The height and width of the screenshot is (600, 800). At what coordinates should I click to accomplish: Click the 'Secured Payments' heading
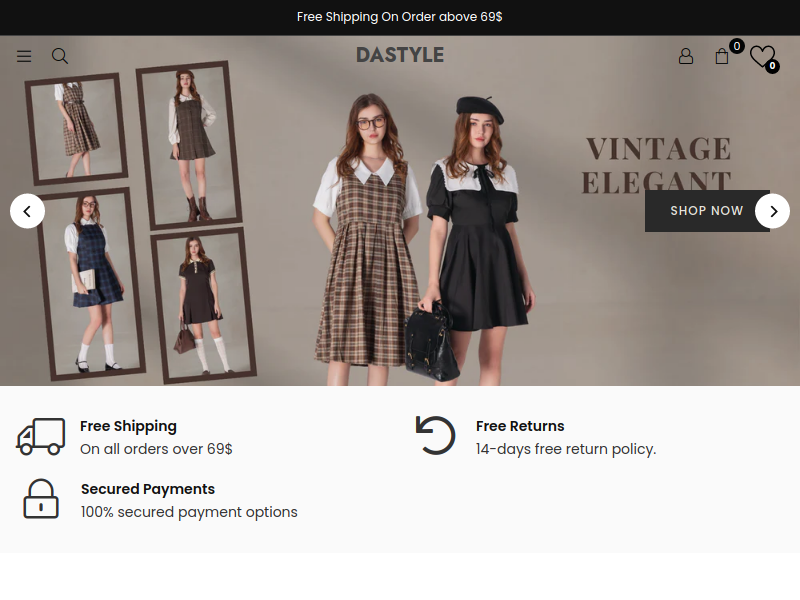tap(148, 489)
